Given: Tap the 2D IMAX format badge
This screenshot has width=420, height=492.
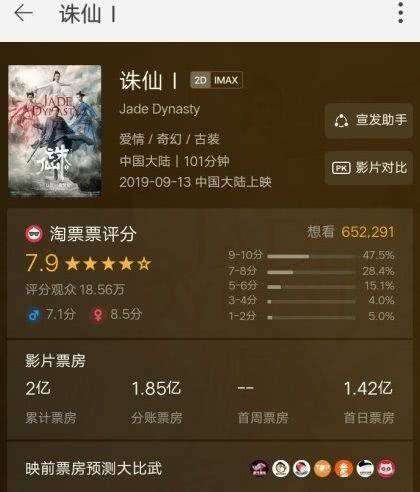Looking at the screenshot, I should tap(216, 80).
